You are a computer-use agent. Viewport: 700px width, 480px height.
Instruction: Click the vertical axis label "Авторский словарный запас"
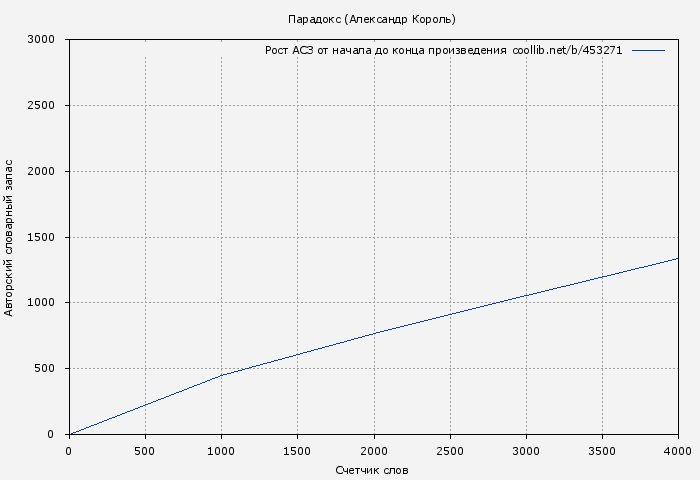[10, 237]
